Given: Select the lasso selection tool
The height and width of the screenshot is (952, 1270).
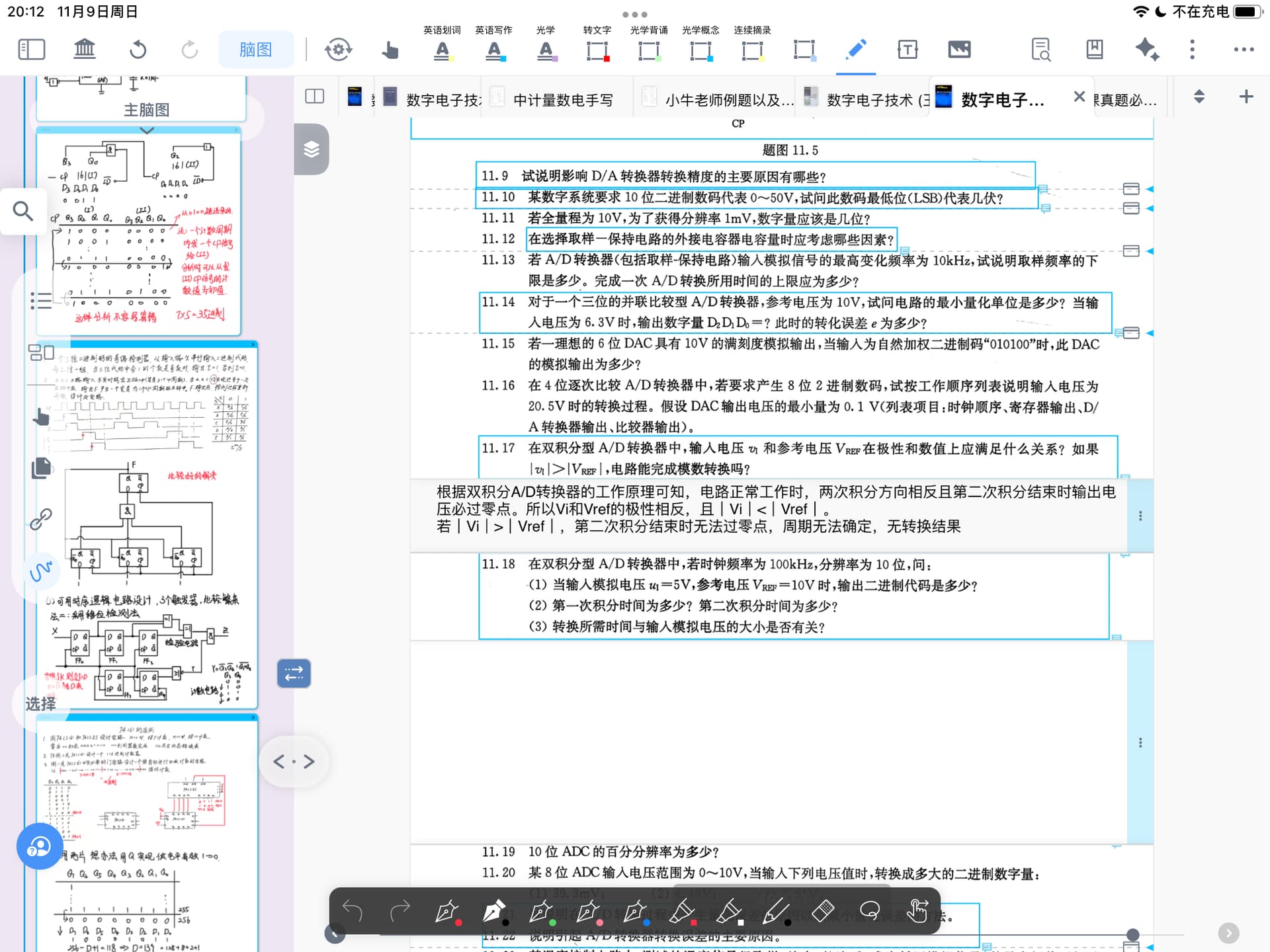Looking at the screenshot, I should (869, 911).
